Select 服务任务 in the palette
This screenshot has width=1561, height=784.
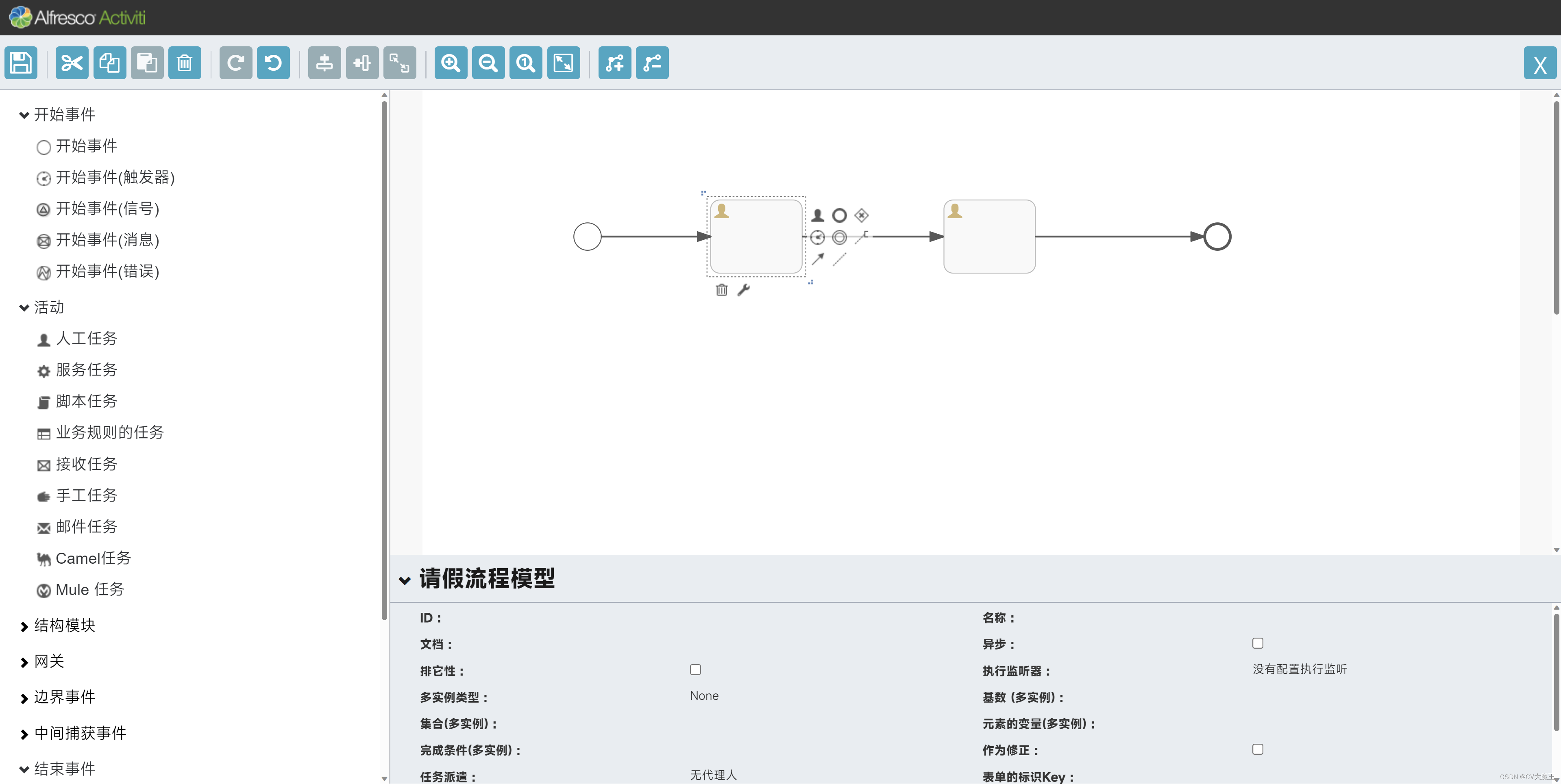click(x=77, y=369)
